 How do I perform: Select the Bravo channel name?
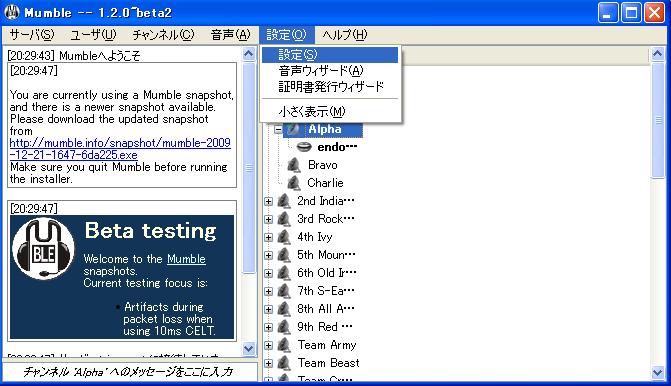point(323,165)
